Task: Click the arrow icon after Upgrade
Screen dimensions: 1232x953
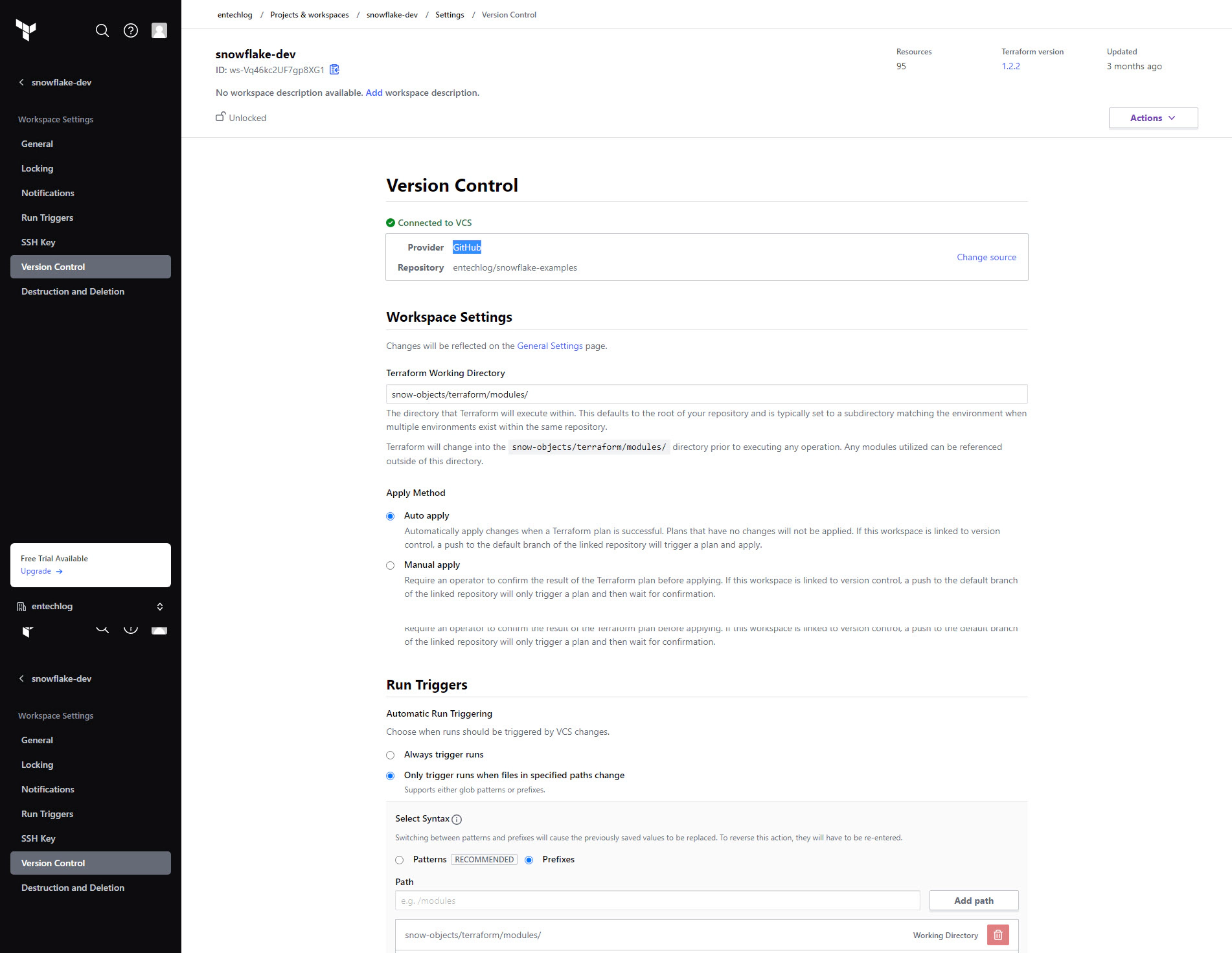Action: (x=59, y=572)
